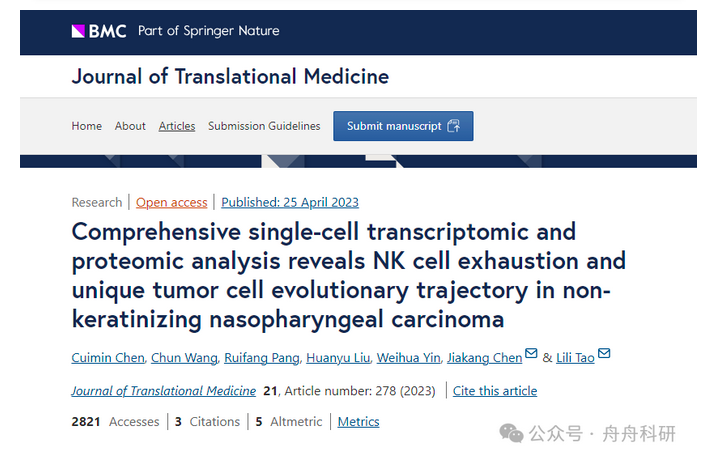The image size is (712, 461).
Task: Click the email envelope icon beside Lili Tao
Action: click(x=604, y=353)
